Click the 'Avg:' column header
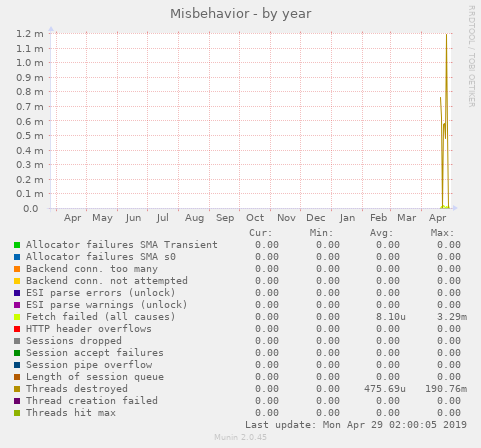The width and height of the screenshot is (481, 448). click(381, 233)
